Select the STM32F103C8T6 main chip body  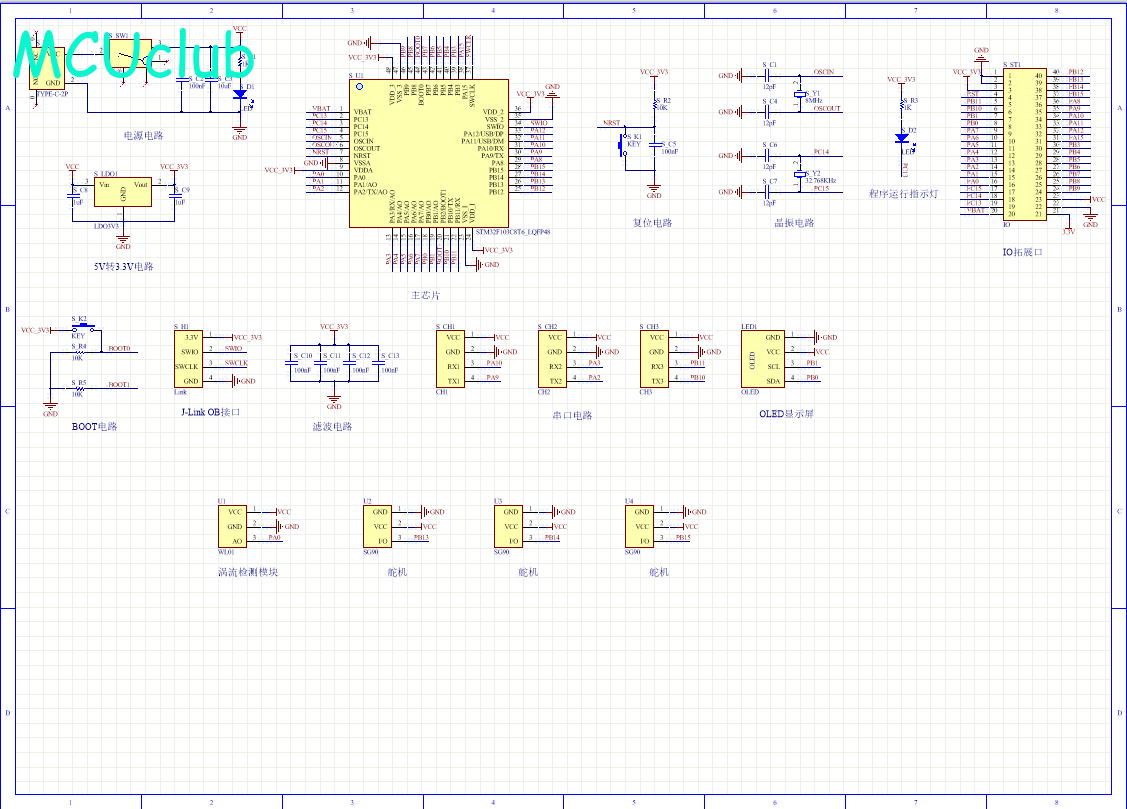click(x=428, y=154)
